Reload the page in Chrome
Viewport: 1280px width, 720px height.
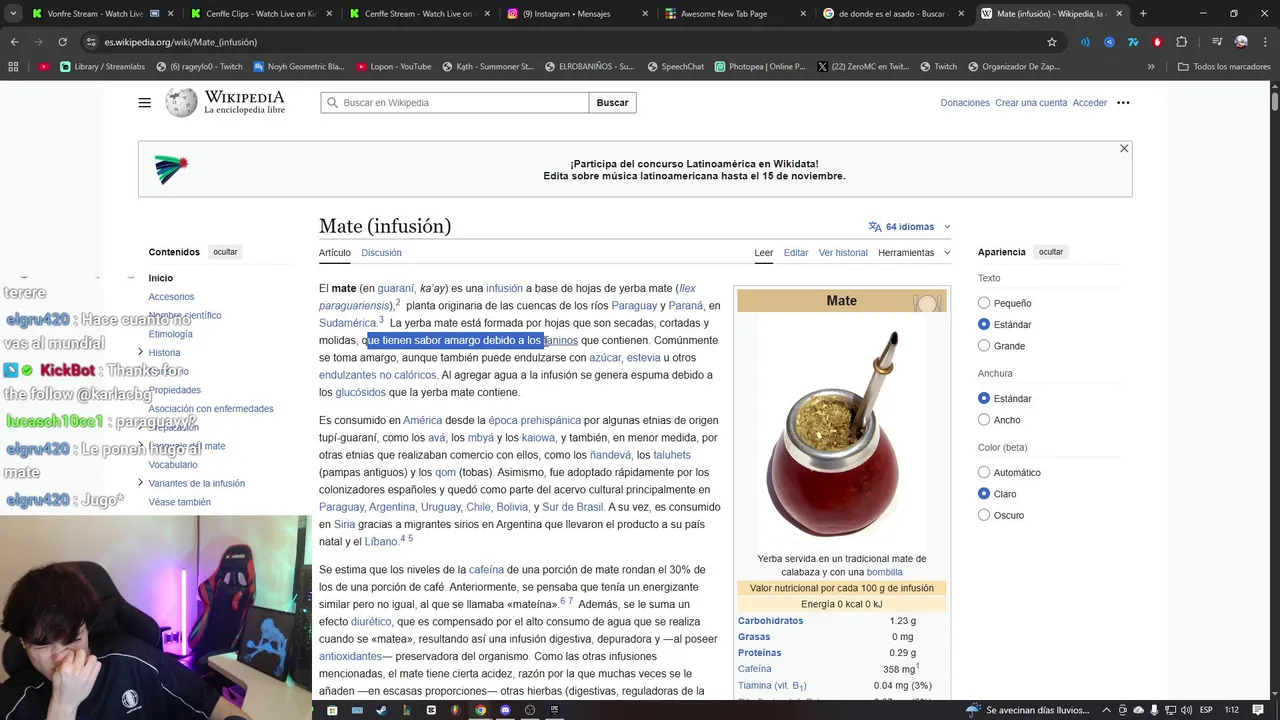(x=62, y=42)
